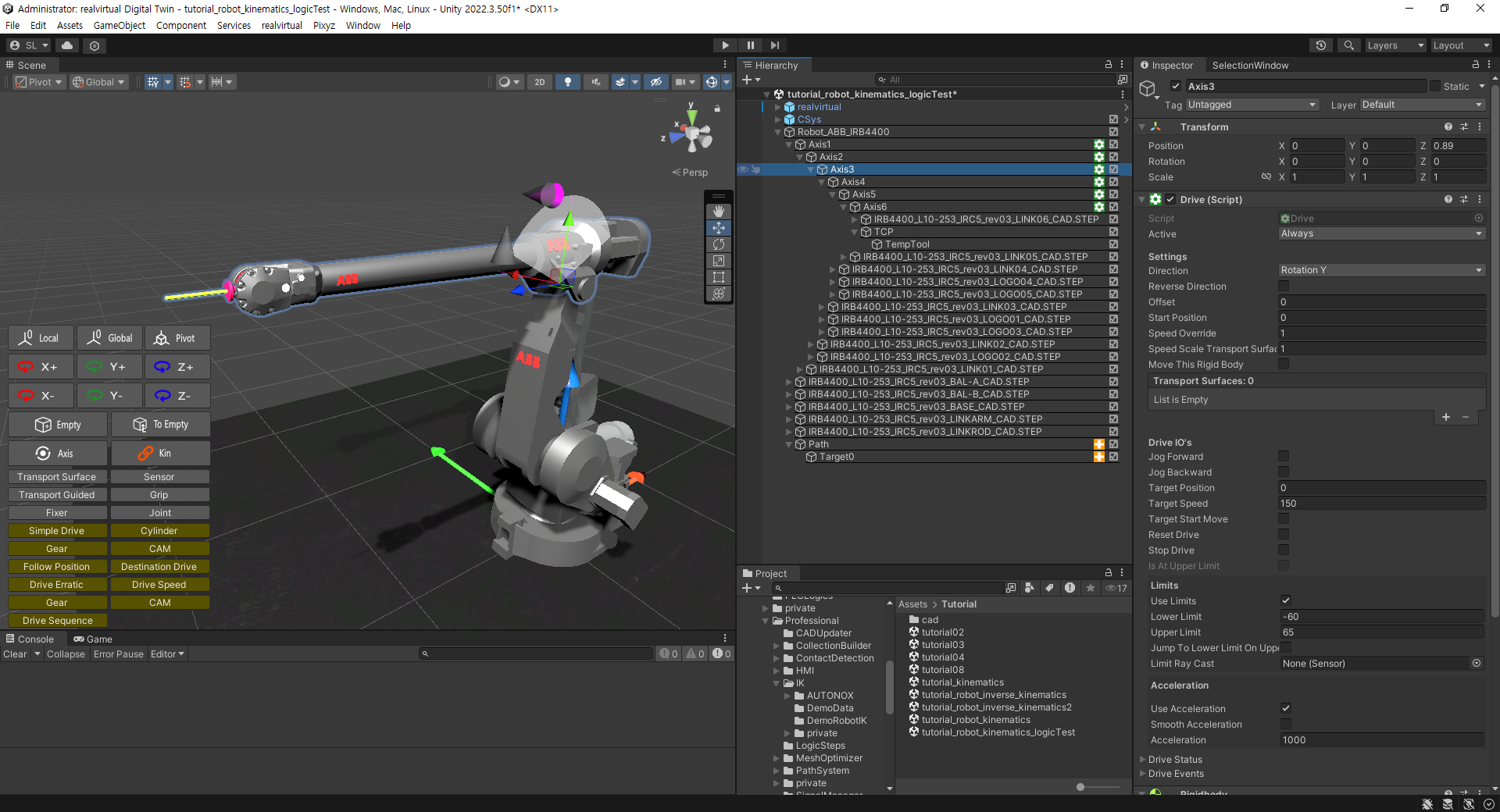The image size is (1500, 812).
Task: Toggle the Use Acceleration checkbox
Action: point(1286,708)
